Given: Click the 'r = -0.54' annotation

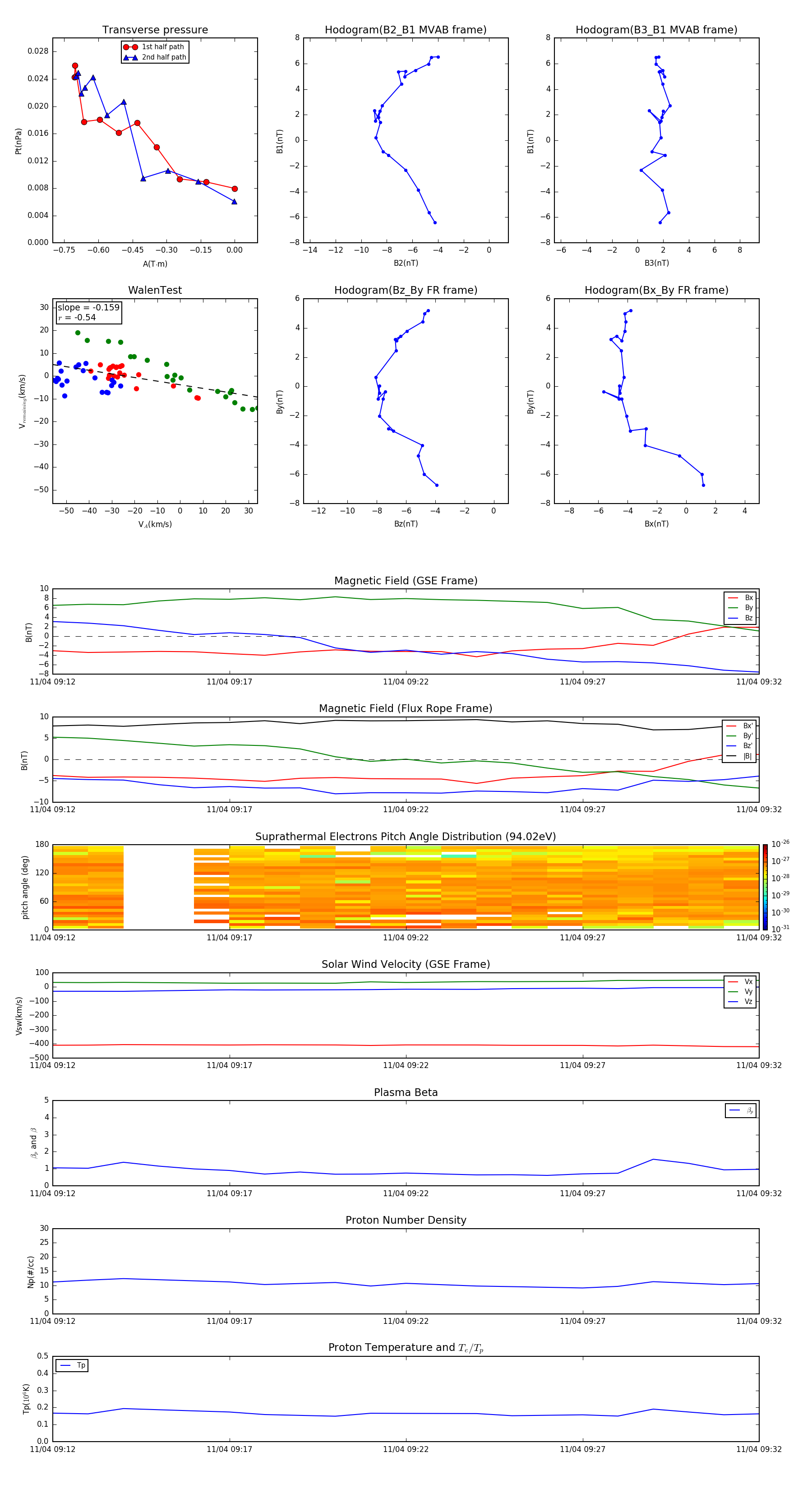Looking at the screenshot, I should (77, 317).
